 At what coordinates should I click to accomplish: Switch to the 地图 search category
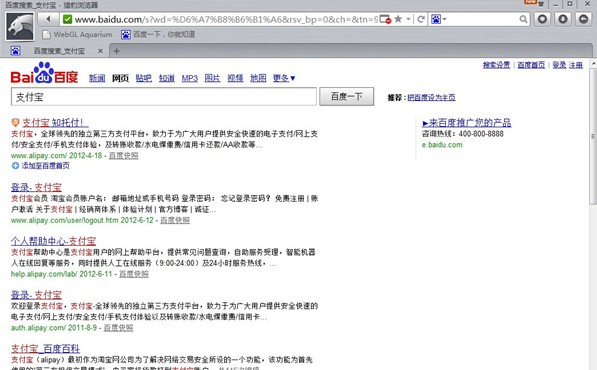[x=258, y=78]
